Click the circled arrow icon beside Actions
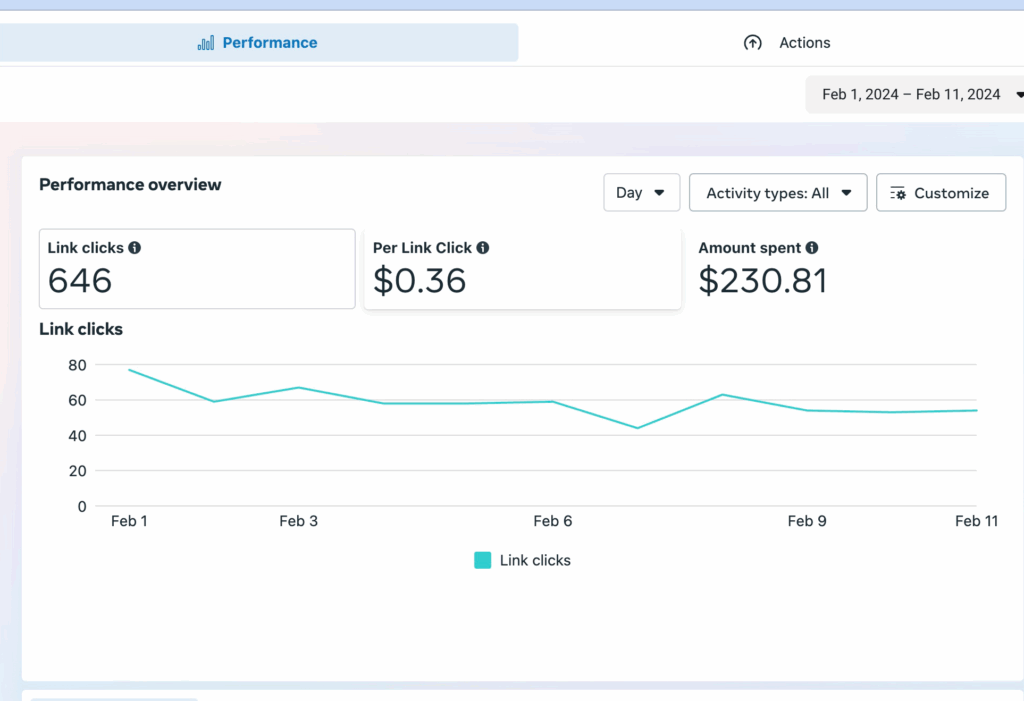This screenshot has width=1024, height=701. pos(753,42)
